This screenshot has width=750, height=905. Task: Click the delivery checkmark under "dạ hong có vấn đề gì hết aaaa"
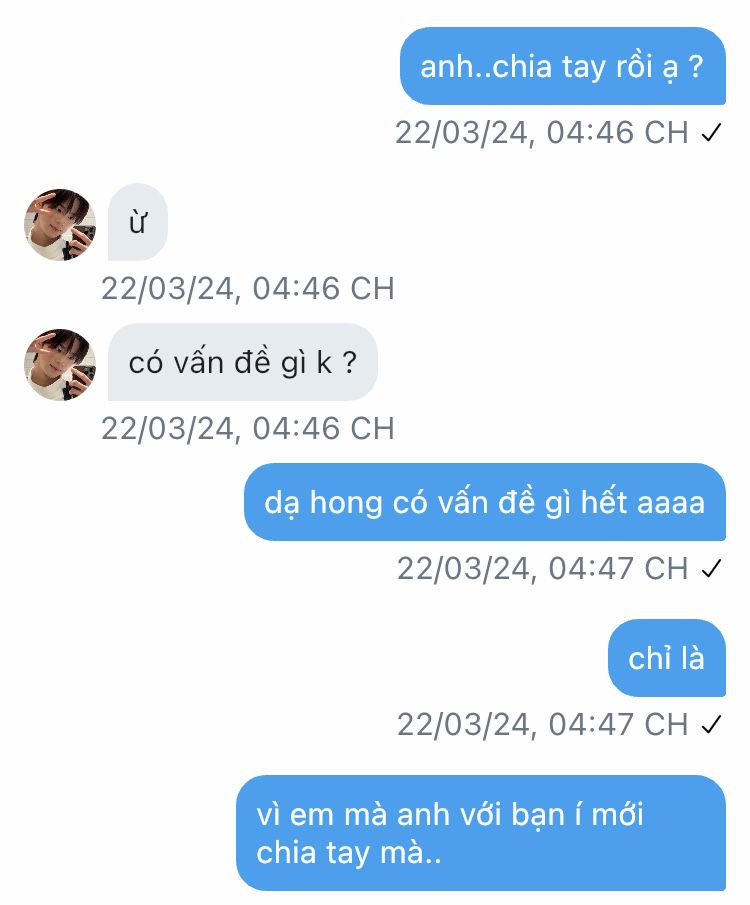click(712, 569)
